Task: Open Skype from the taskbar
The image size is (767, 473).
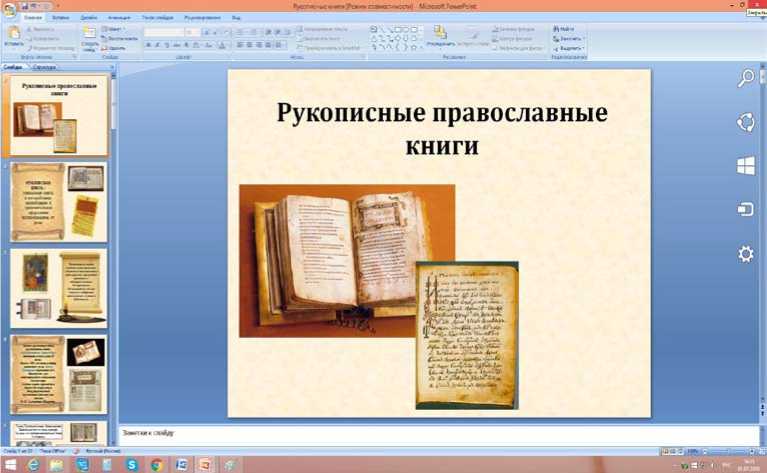Action: [132, 465]
